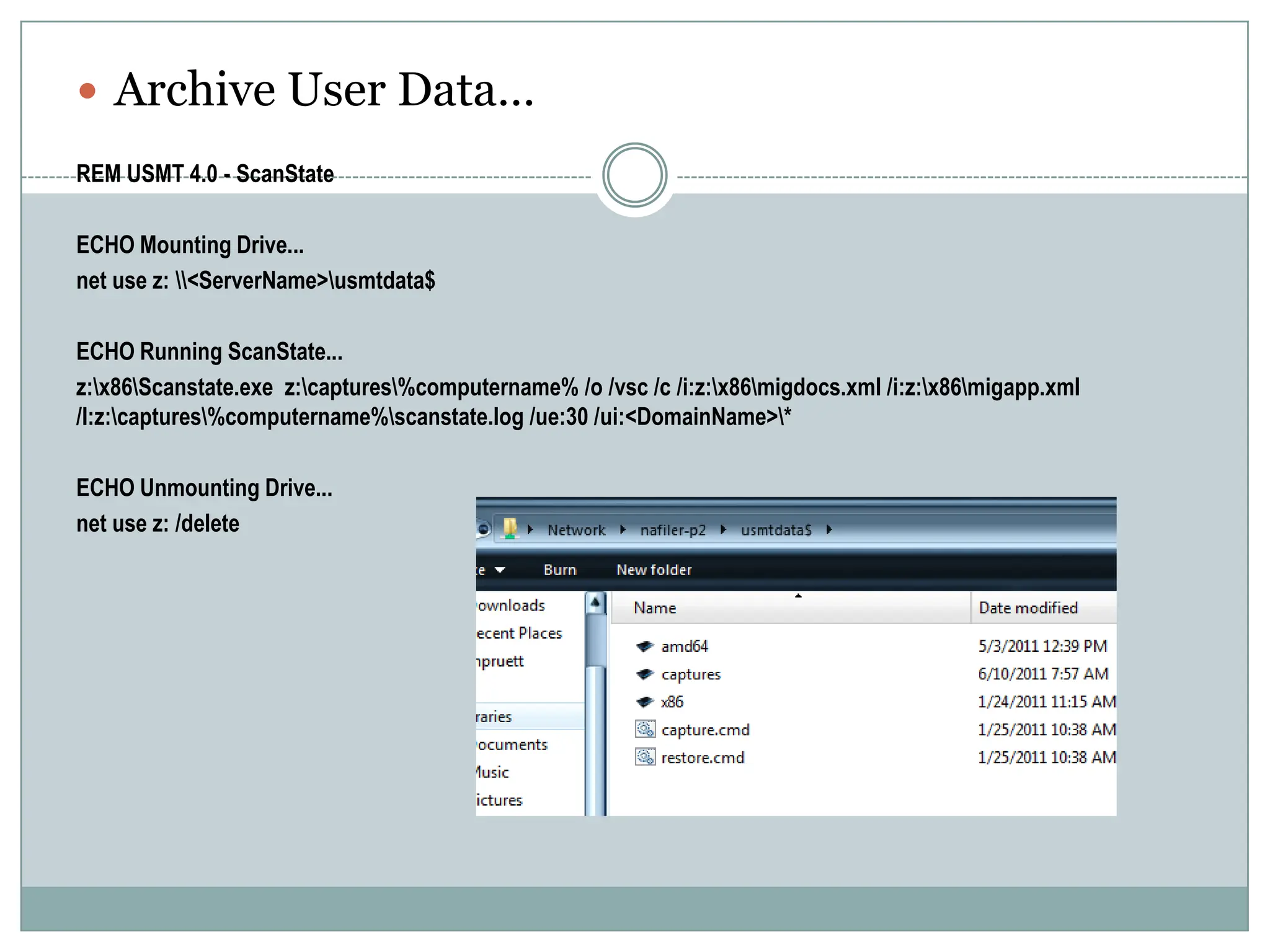1270x952 pixels.
Task: Sort files by the Name column header
Action: [x=791, y=607]
